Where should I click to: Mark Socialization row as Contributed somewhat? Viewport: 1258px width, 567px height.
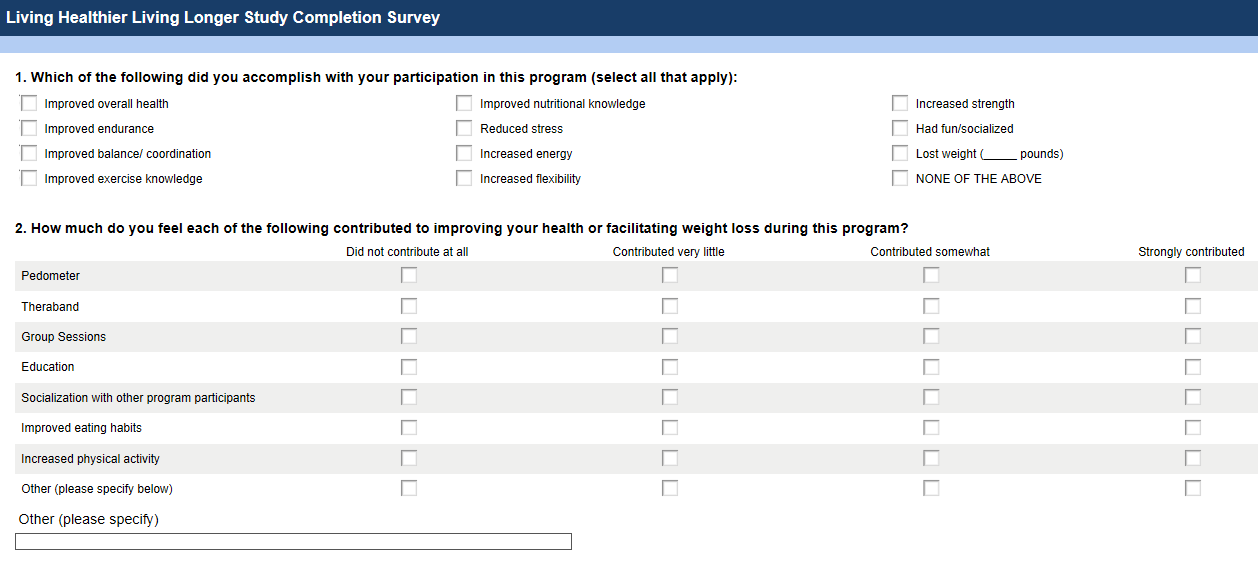[x=931, y=398]
